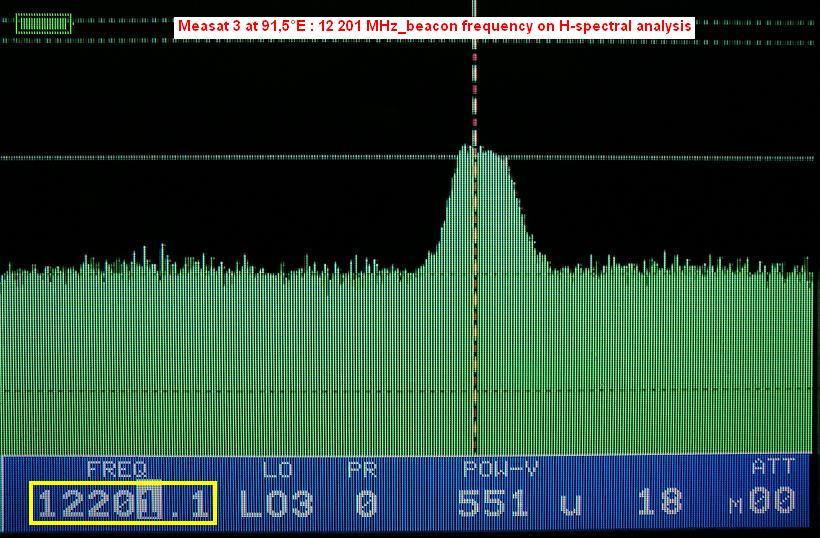Click the battery level indicator icon
820x538 pixels.
44,23
